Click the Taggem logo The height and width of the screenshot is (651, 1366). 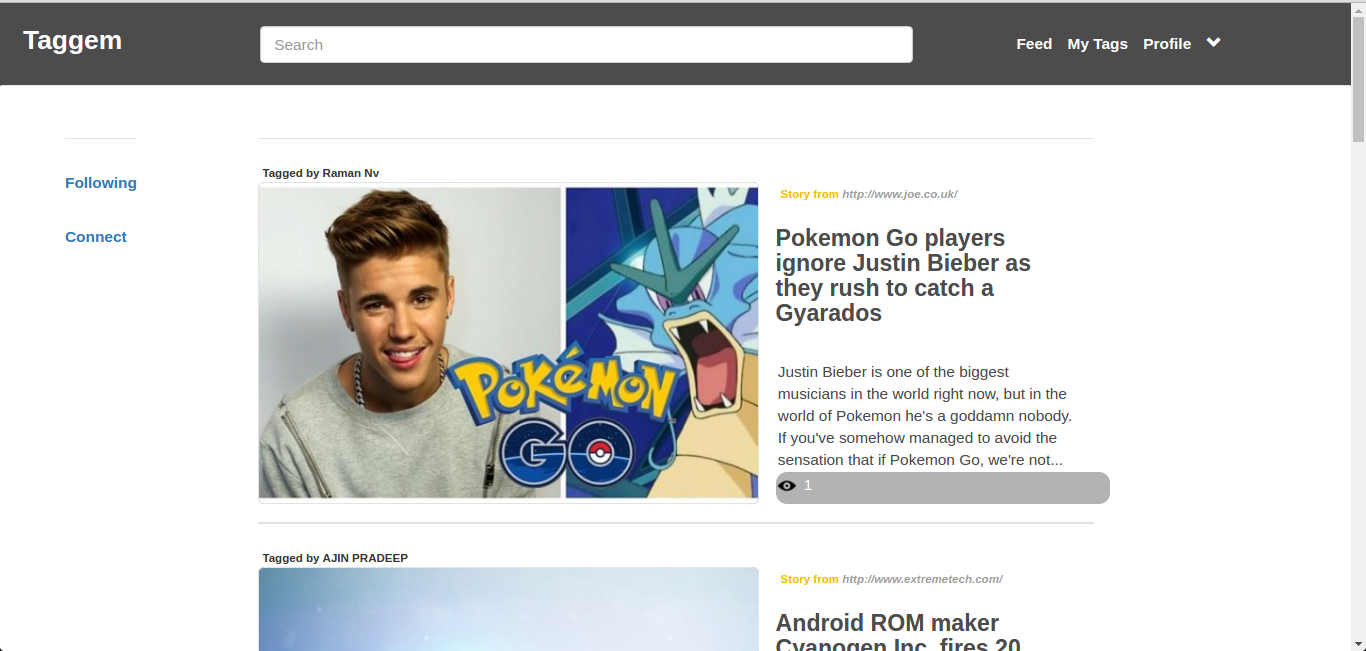pos(72,41)
